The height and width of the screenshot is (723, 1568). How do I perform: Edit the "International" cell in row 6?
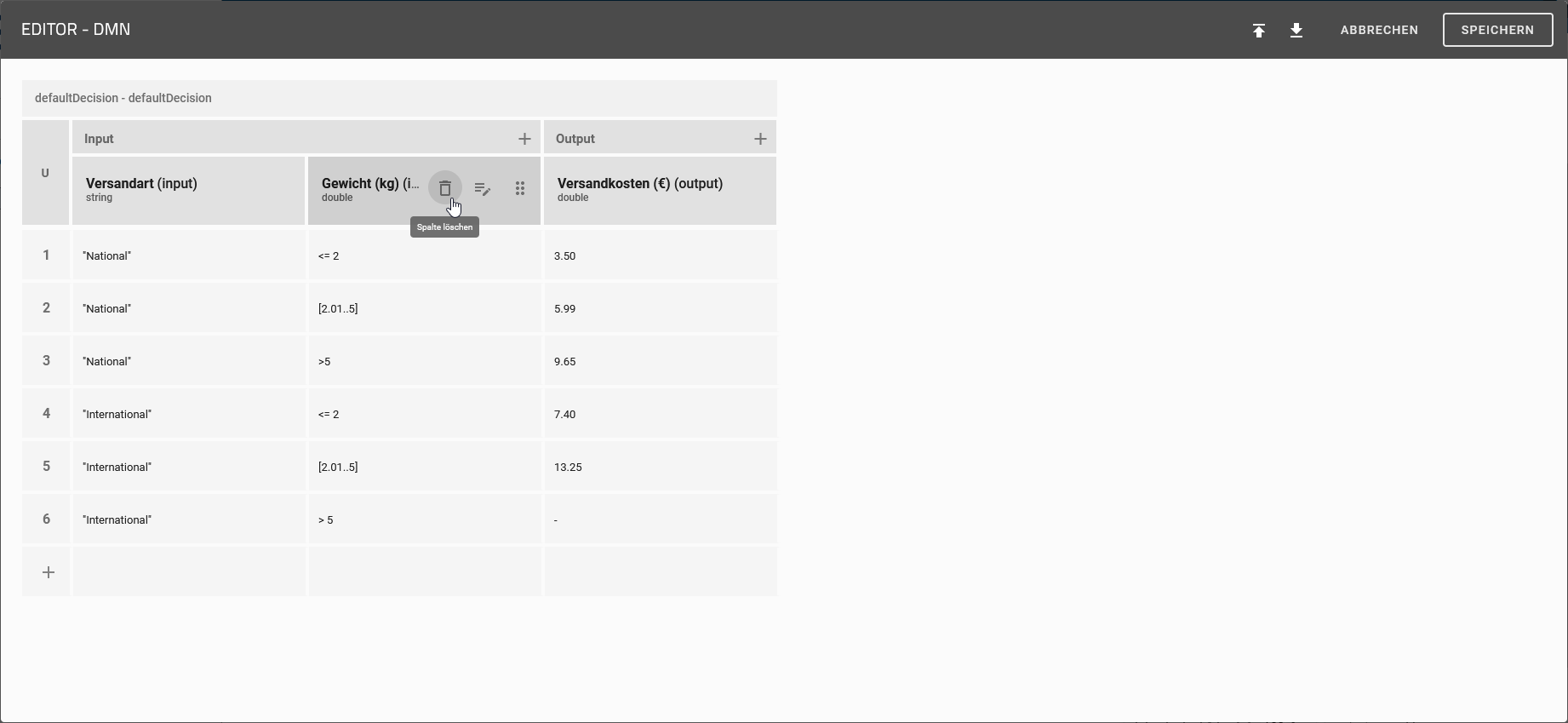click(188, 519)
